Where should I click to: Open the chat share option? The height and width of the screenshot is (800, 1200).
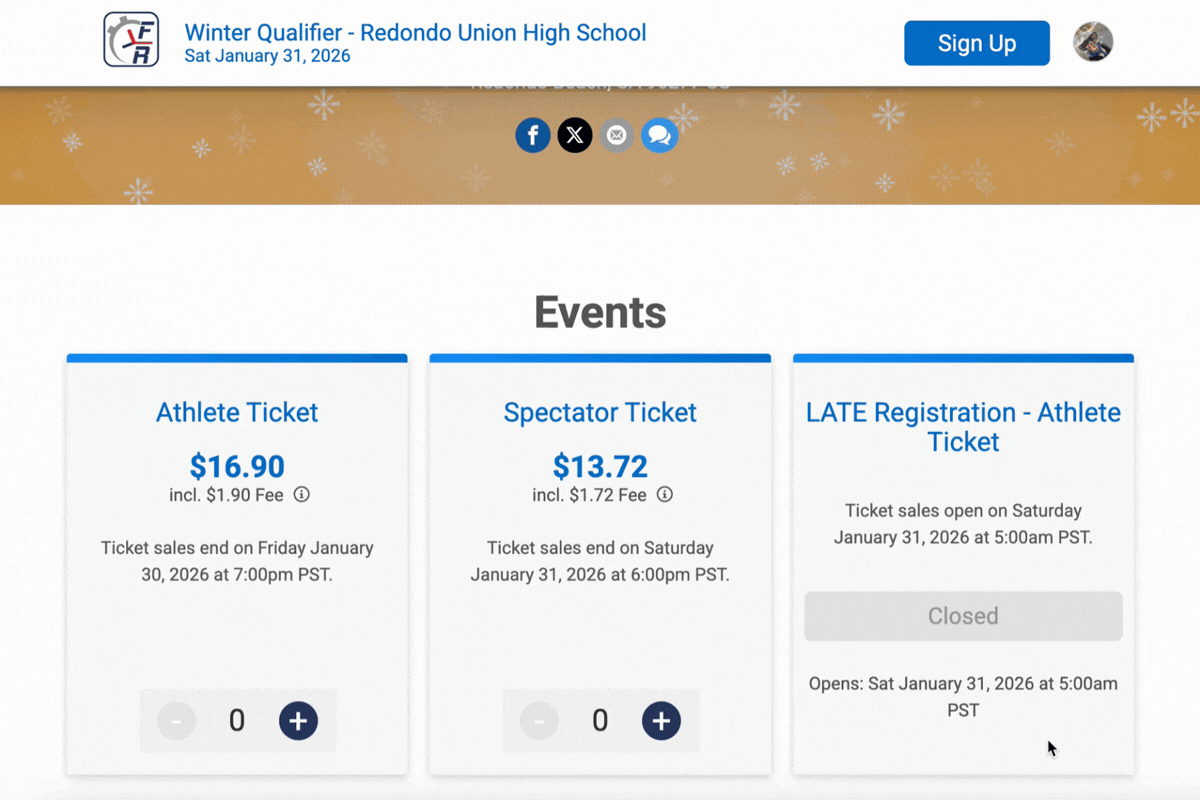[659, 135]
